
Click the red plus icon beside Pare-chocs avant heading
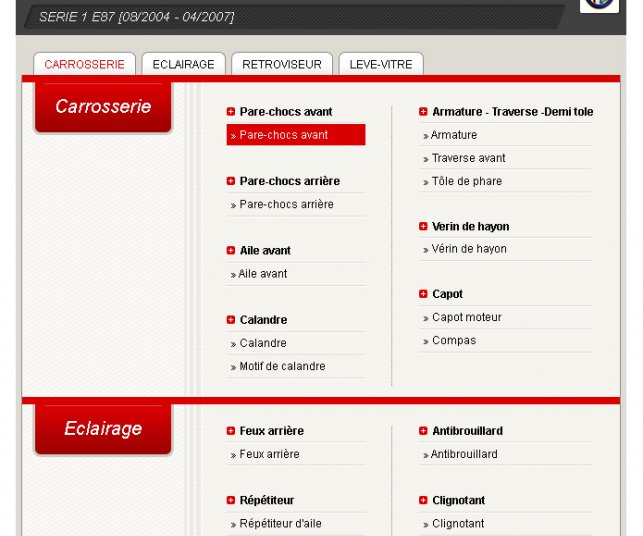point(231,112)
